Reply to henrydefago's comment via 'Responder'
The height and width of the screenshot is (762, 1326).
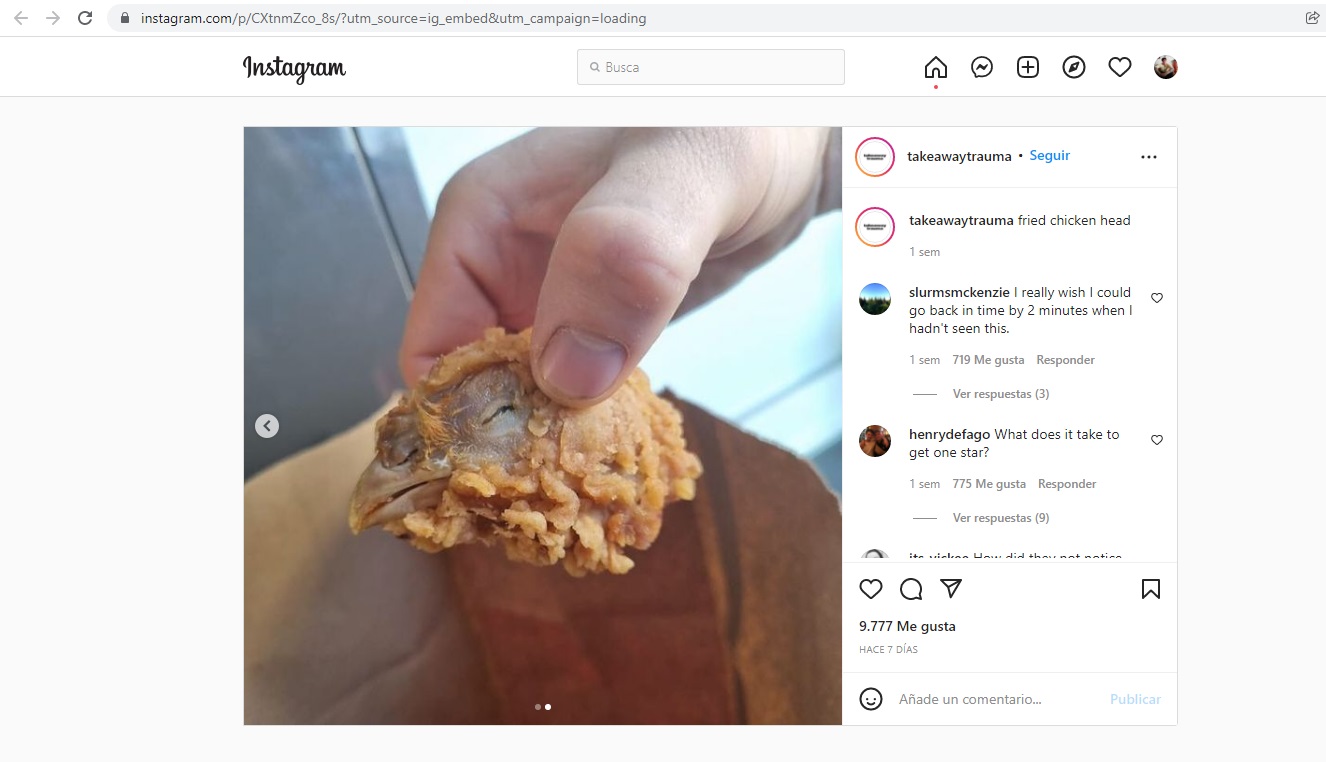[1067, 484]
